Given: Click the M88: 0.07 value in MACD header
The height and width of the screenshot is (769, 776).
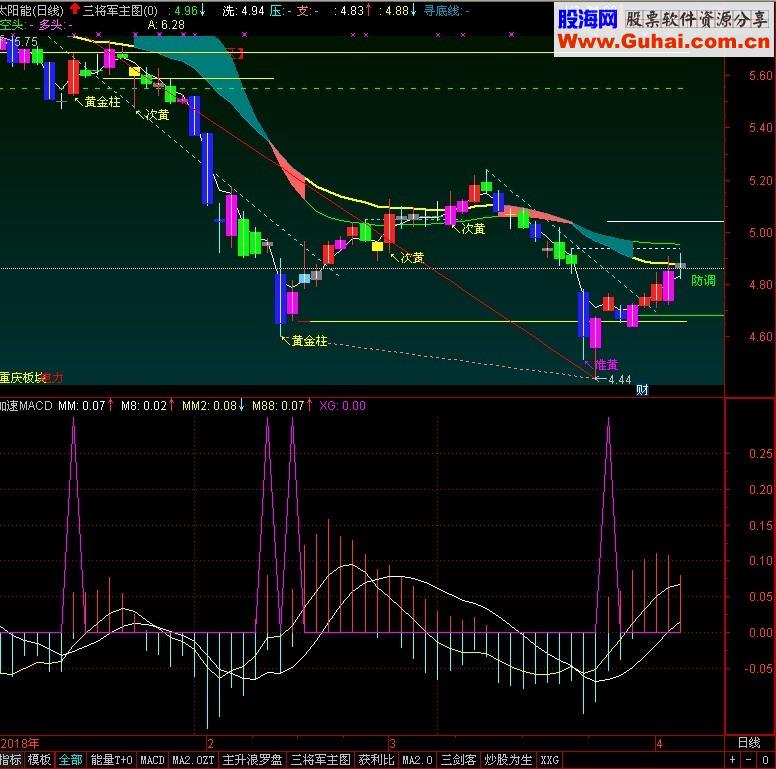Looking at the screenshot, I should click(278, 406).
